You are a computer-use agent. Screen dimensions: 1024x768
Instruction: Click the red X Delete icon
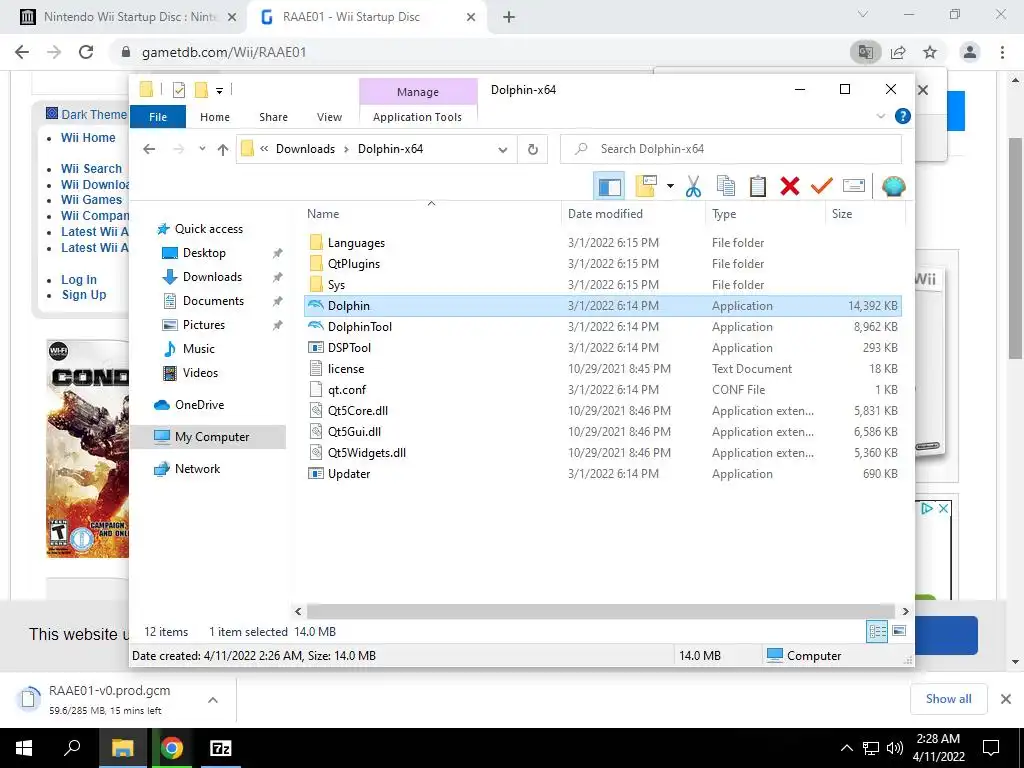click(x=790, y=187)
